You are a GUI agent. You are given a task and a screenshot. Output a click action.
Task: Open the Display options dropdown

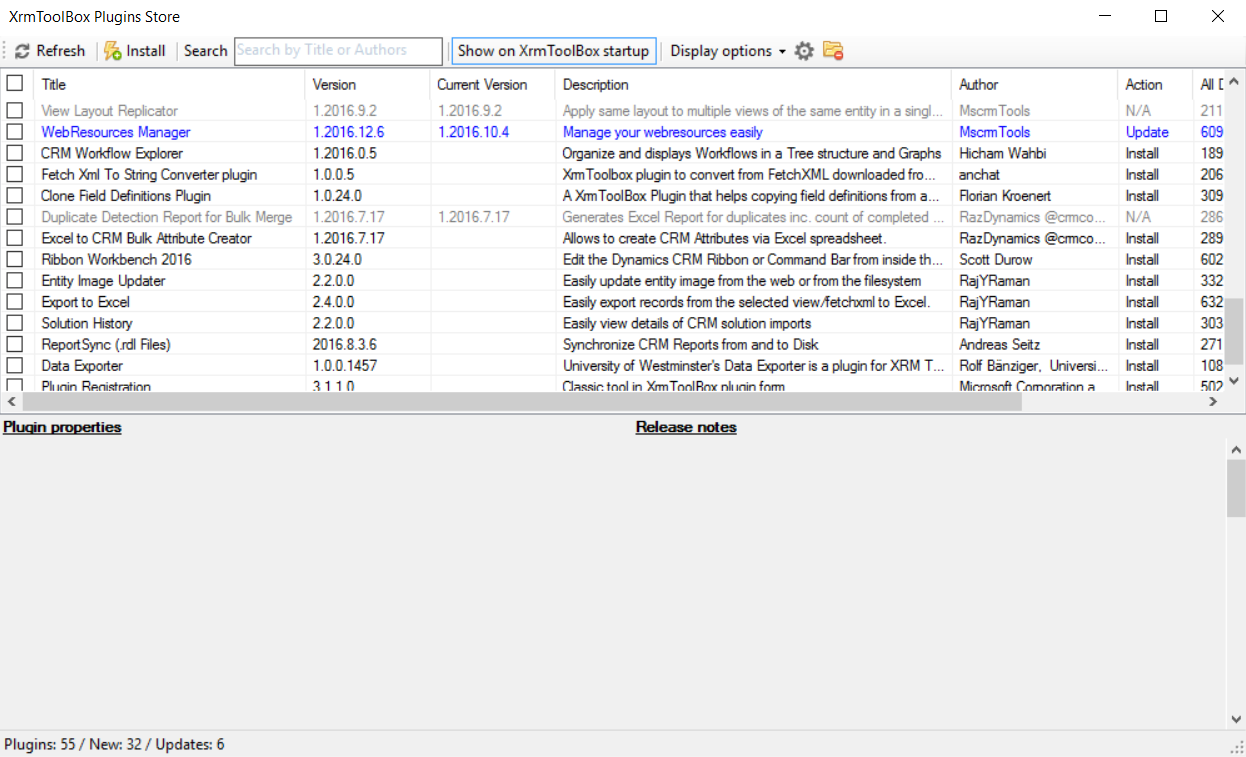tap(728, 51)
